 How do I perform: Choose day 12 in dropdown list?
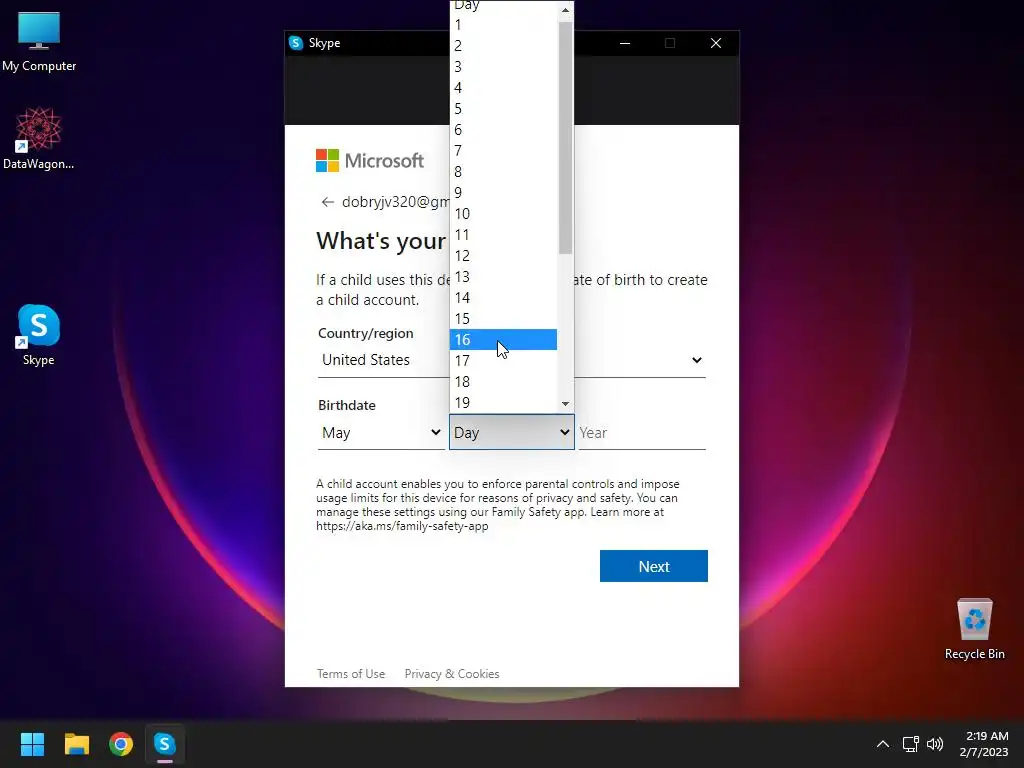pos(503,255)
